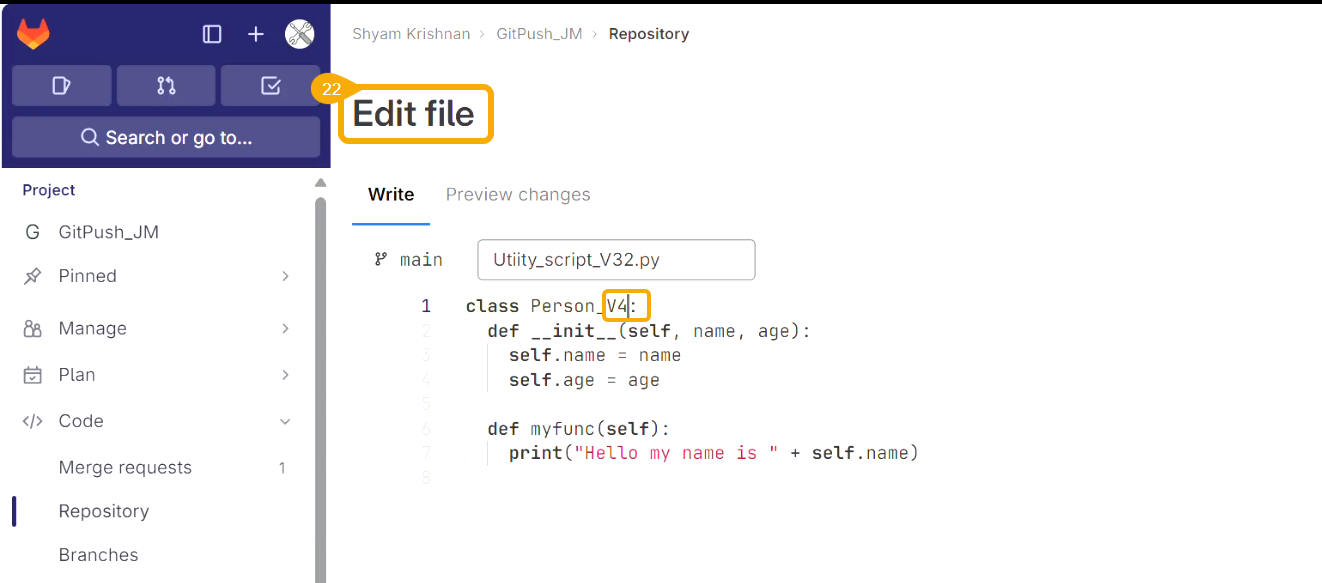Open Branches in the sidebar
The width and height of the screenshot is (1322, 583).
pos(98,555)
